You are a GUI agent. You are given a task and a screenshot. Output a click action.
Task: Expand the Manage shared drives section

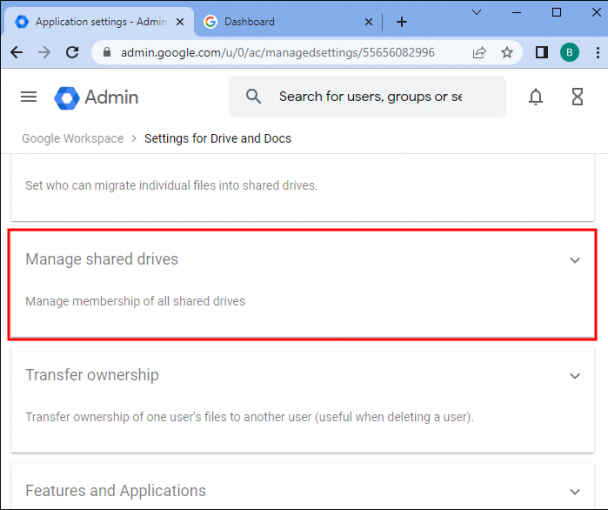click(x=575, y=260)
